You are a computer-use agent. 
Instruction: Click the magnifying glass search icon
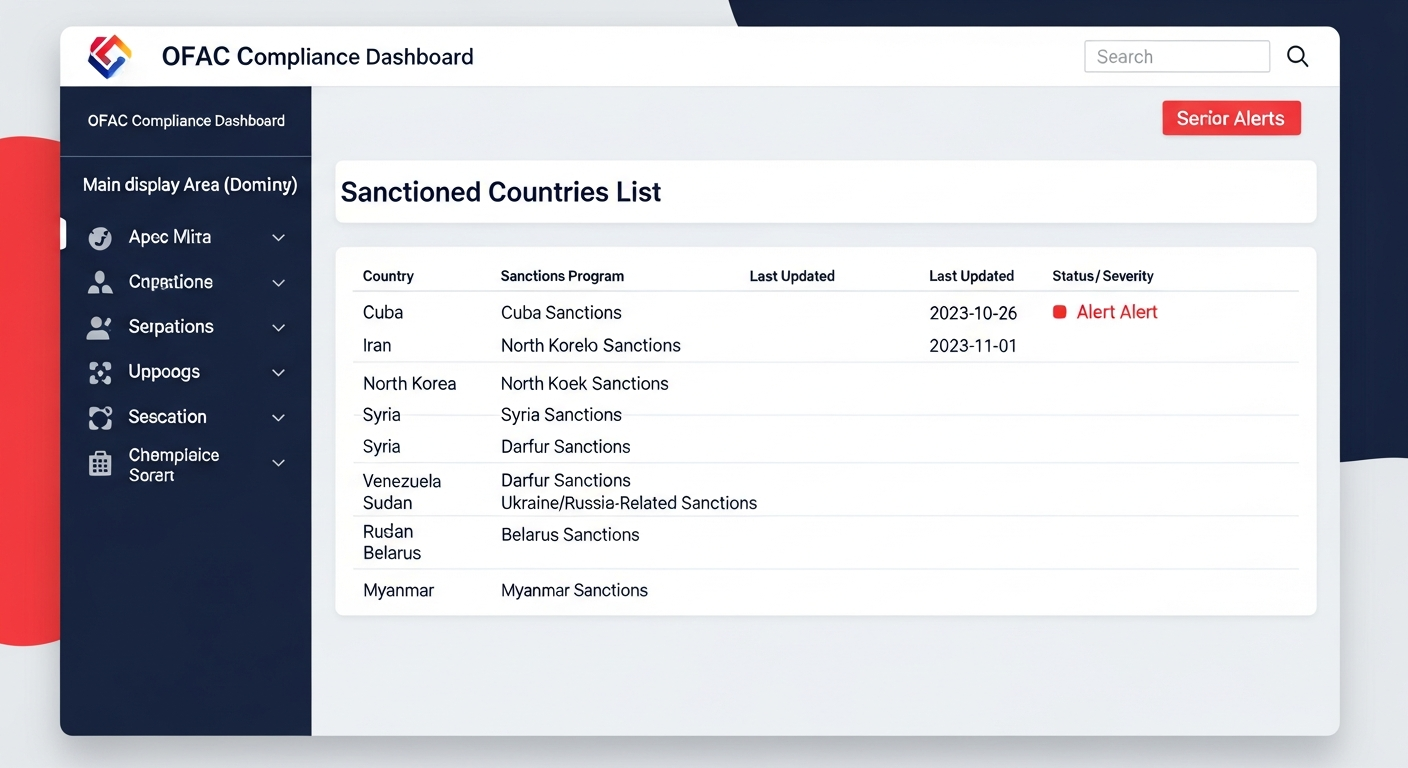(x=1297, y=56)
